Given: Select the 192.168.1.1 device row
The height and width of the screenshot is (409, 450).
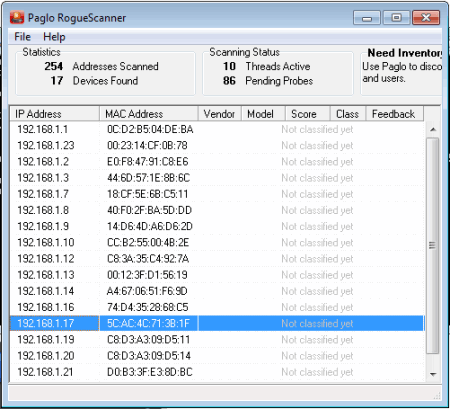Looking at the screenshot, I should pyautogui.click(x=217, y=129).
